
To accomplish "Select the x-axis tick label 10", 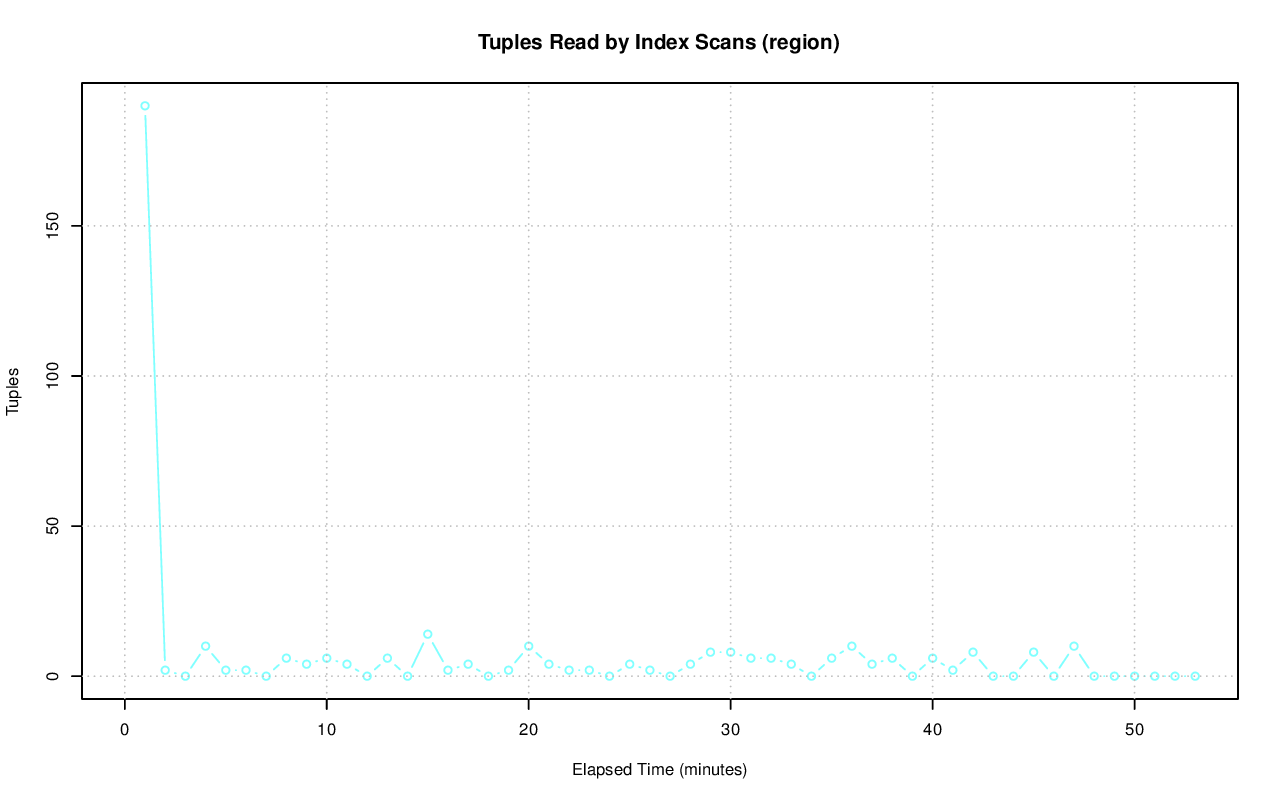I will (326, 729).
